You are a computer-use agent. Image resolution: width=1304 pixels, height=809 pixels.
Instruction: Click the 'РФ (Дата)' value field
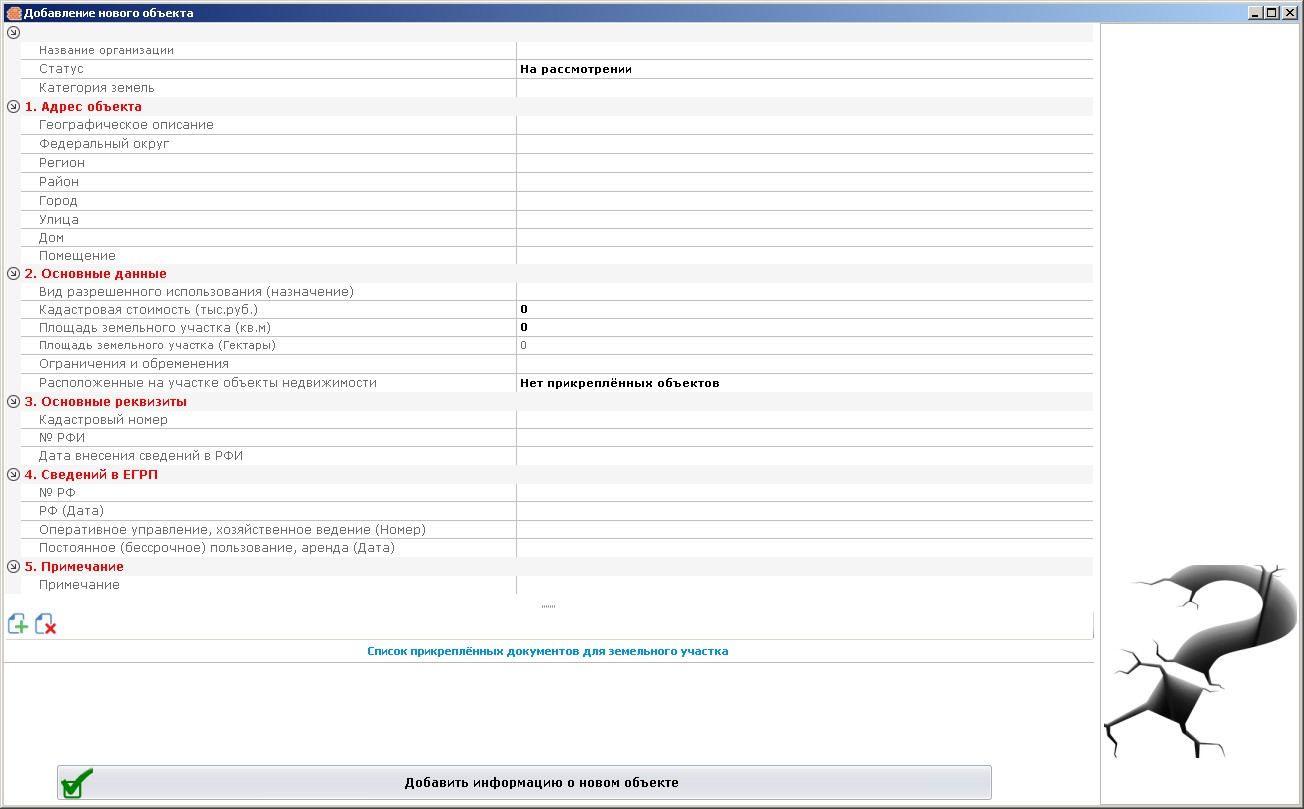(x=805, y=511)
